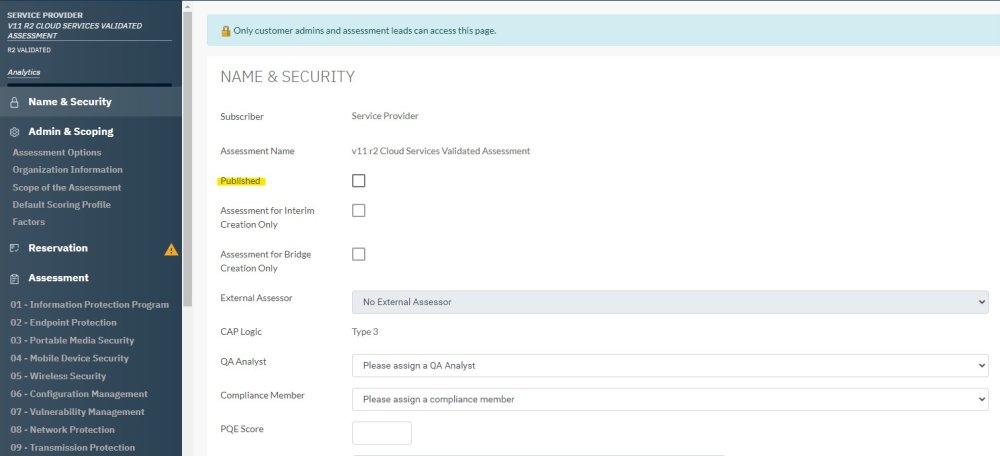The width and height of the screenshot is (1000, 456).
Task: Open the Analytics link
Action: [x=24, y=72]
